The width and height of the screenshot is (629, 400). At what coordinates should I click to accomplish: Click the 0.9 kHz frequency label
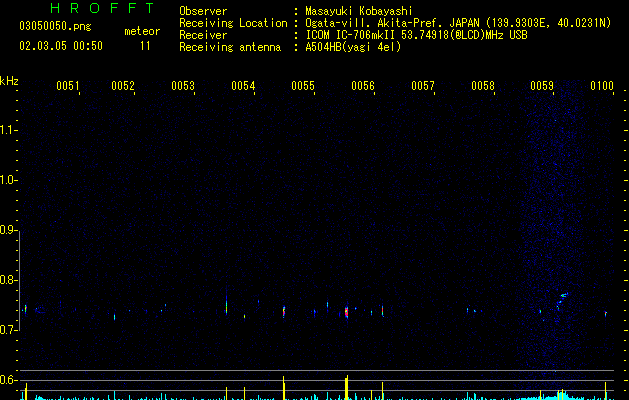[x=8, y=230]
